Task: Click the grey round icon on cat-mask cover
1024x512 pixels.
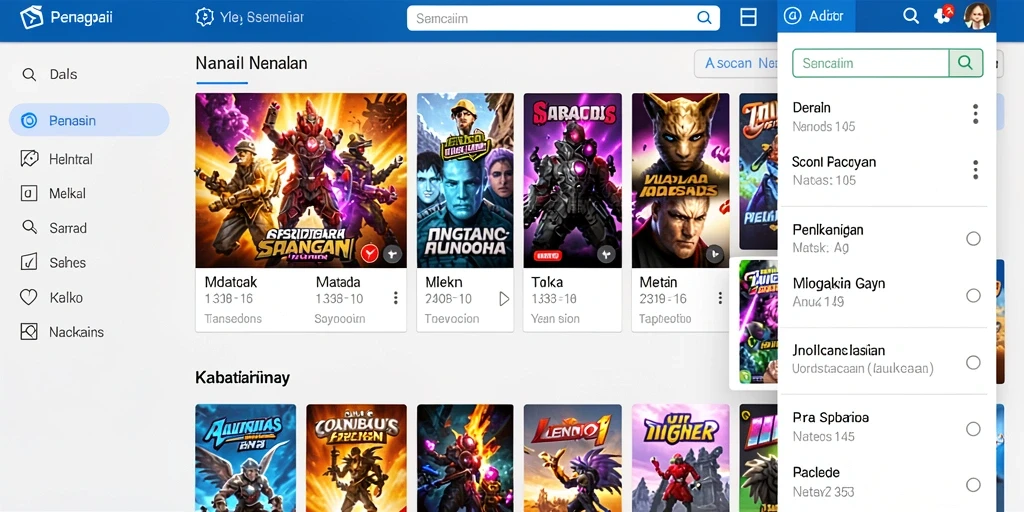Action: [714, 254]
